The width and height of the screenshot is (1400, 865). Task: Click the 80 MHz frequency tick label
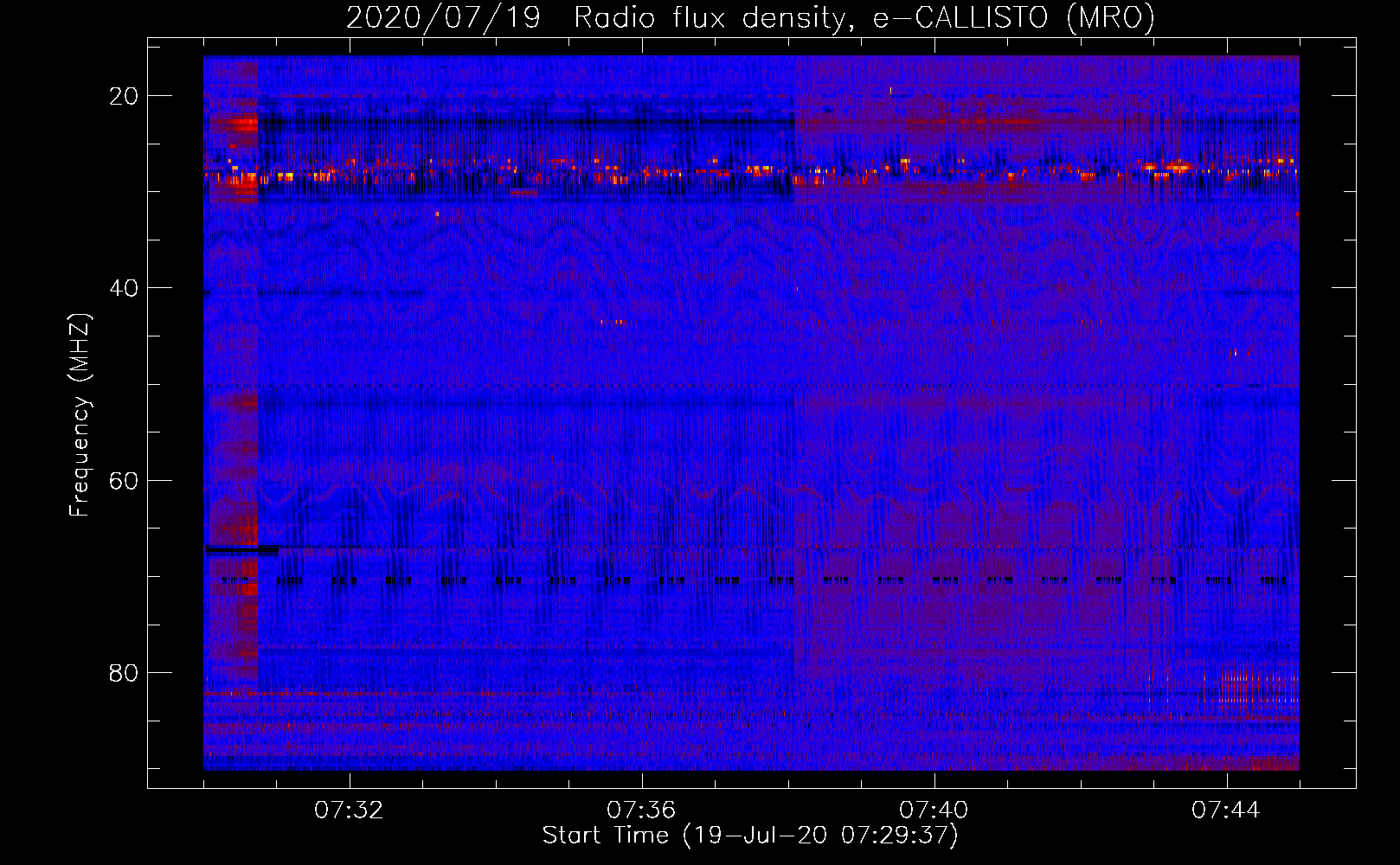point(125,673)
